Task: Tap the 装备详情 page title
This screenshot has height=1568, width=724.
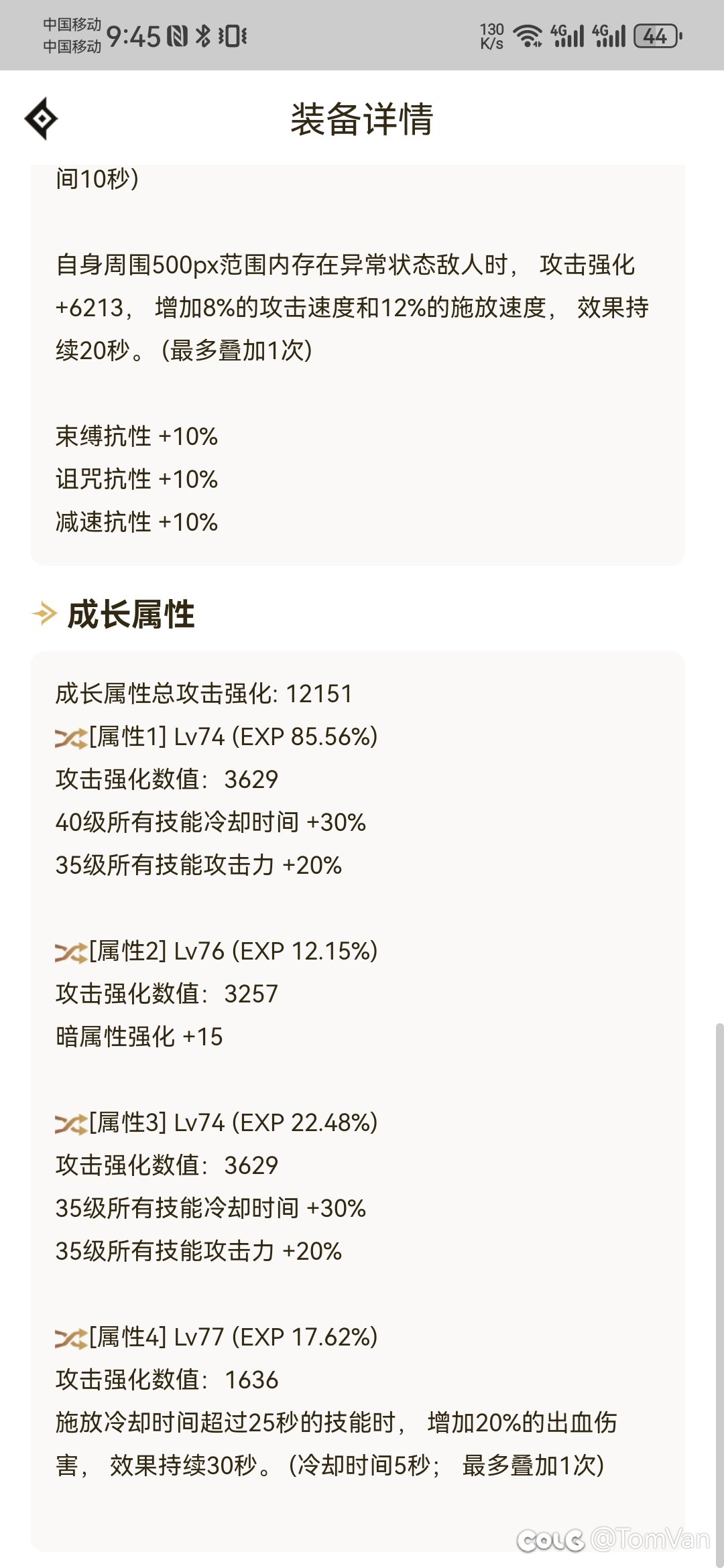Action: coord(361,119)
